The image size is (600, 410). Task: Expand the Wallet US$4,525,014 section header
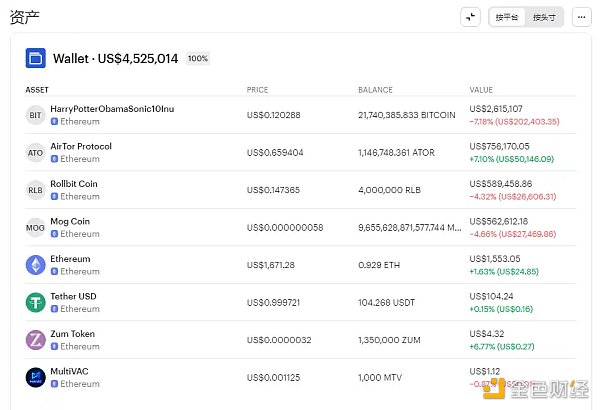click(115, 59)
